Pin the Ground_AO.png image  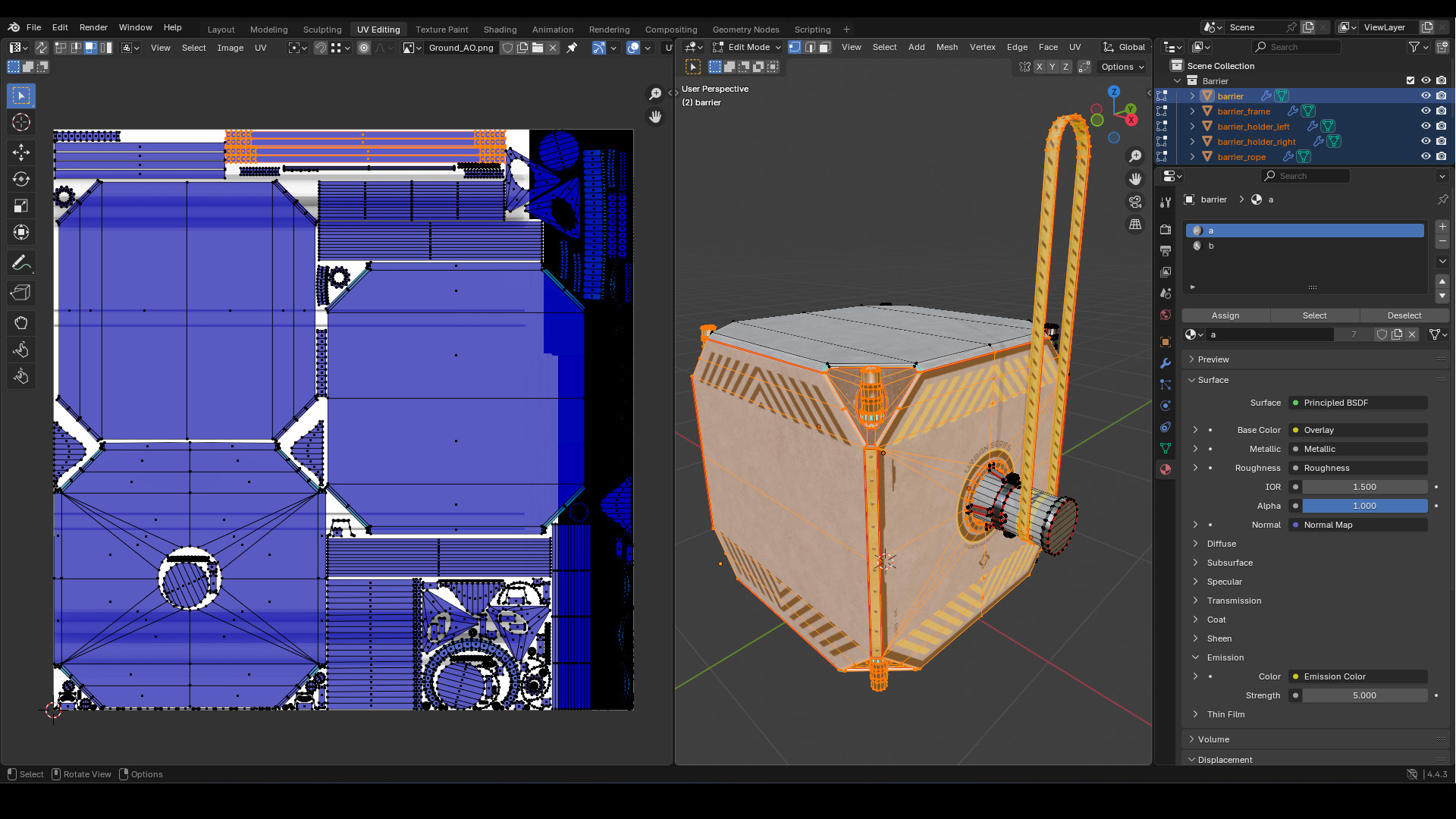(572, 48)
